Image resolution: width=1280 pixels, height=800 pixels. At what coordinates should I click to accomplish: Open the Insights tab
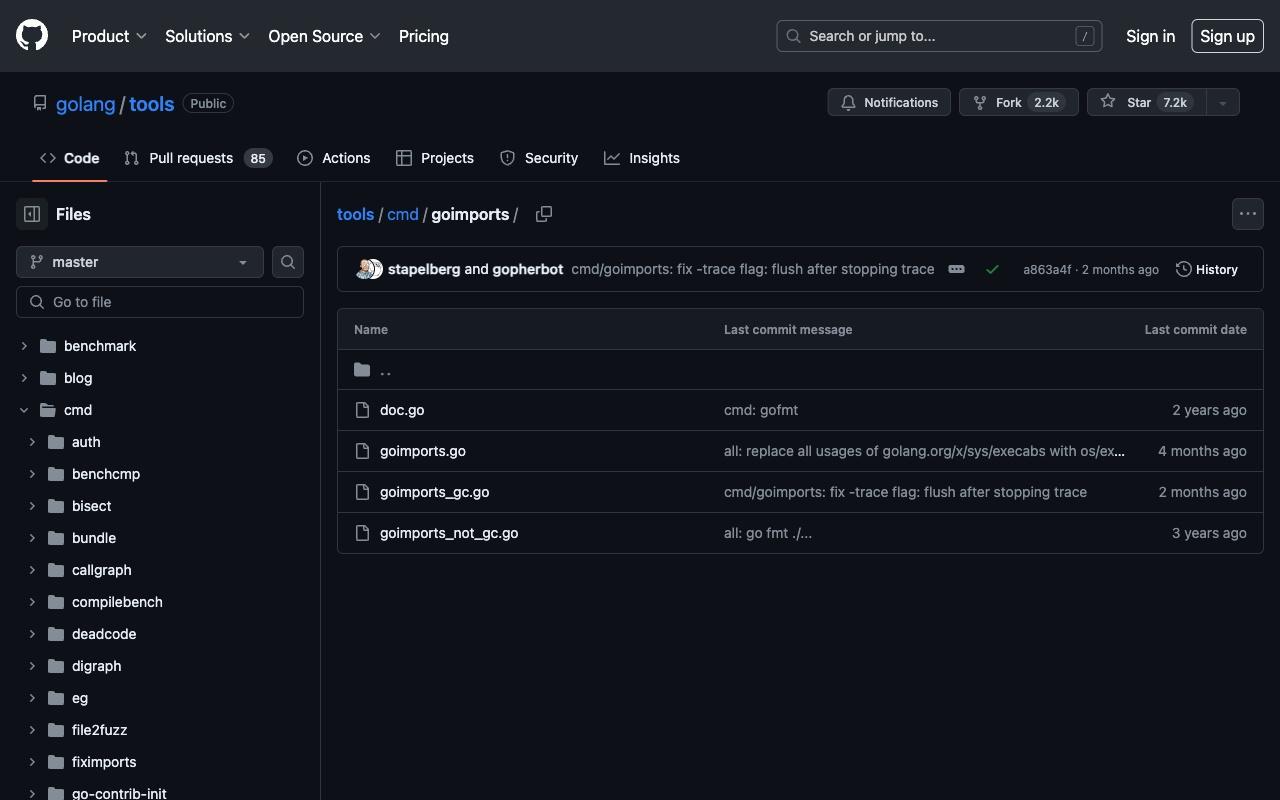click(642, 158)
